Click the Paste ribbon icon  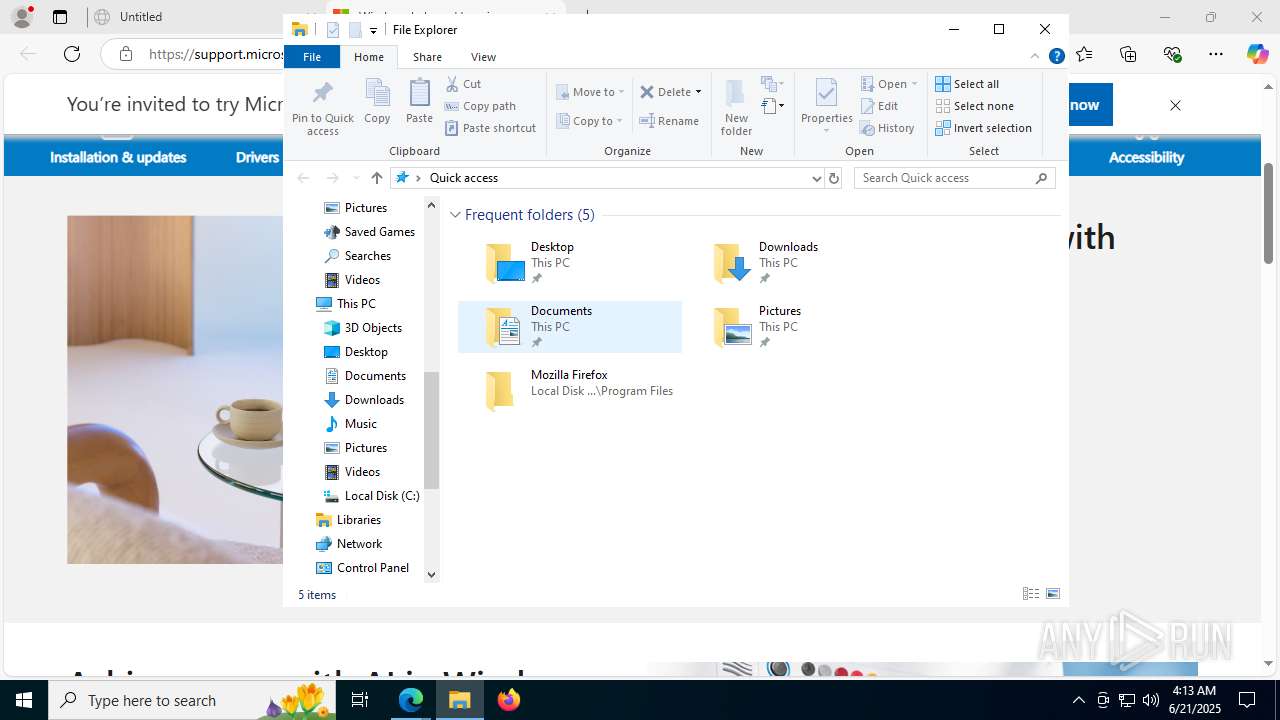419,101
